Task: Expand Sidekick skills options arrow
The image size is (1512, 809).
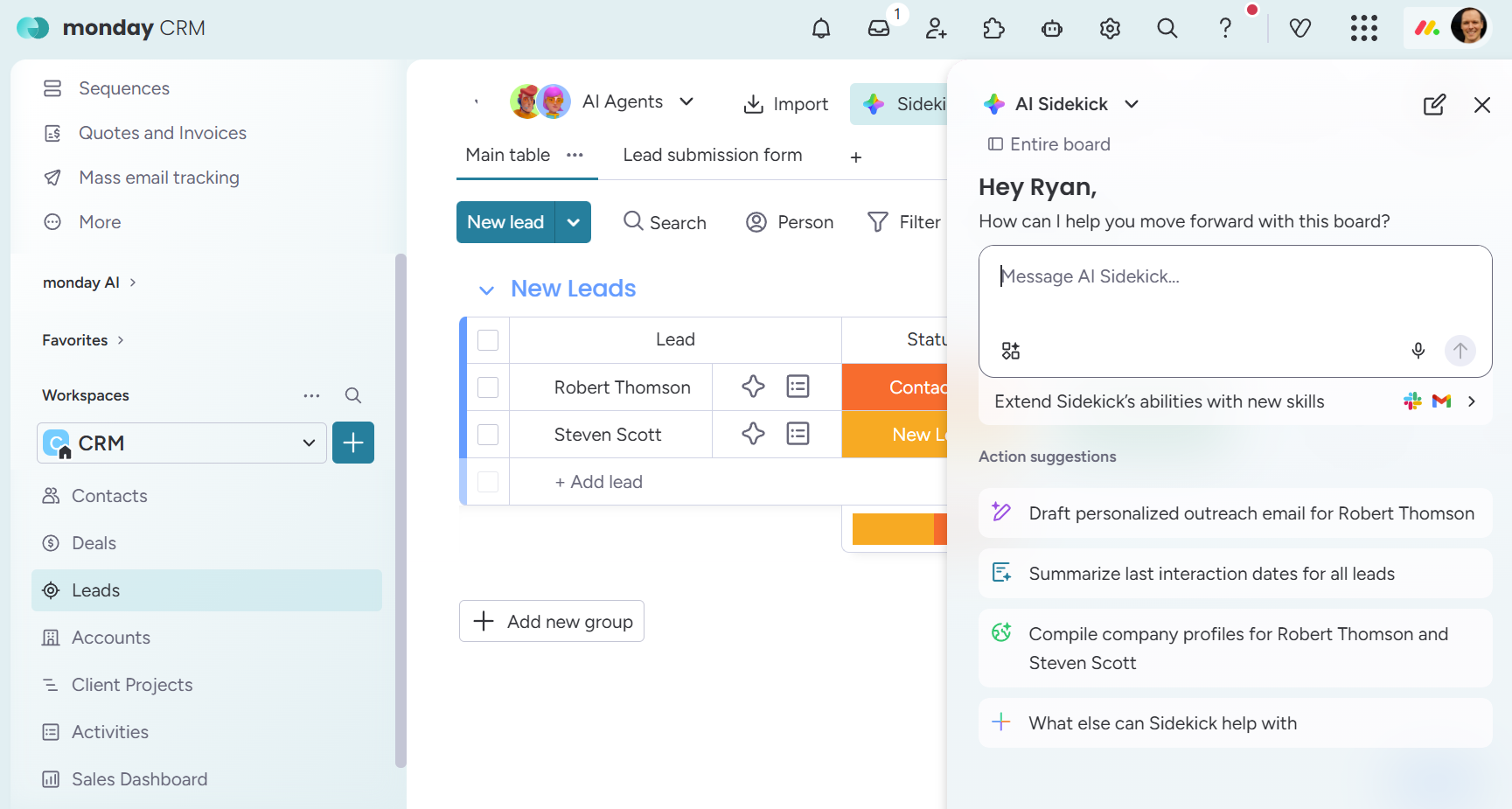Action: coord(1472,401)
